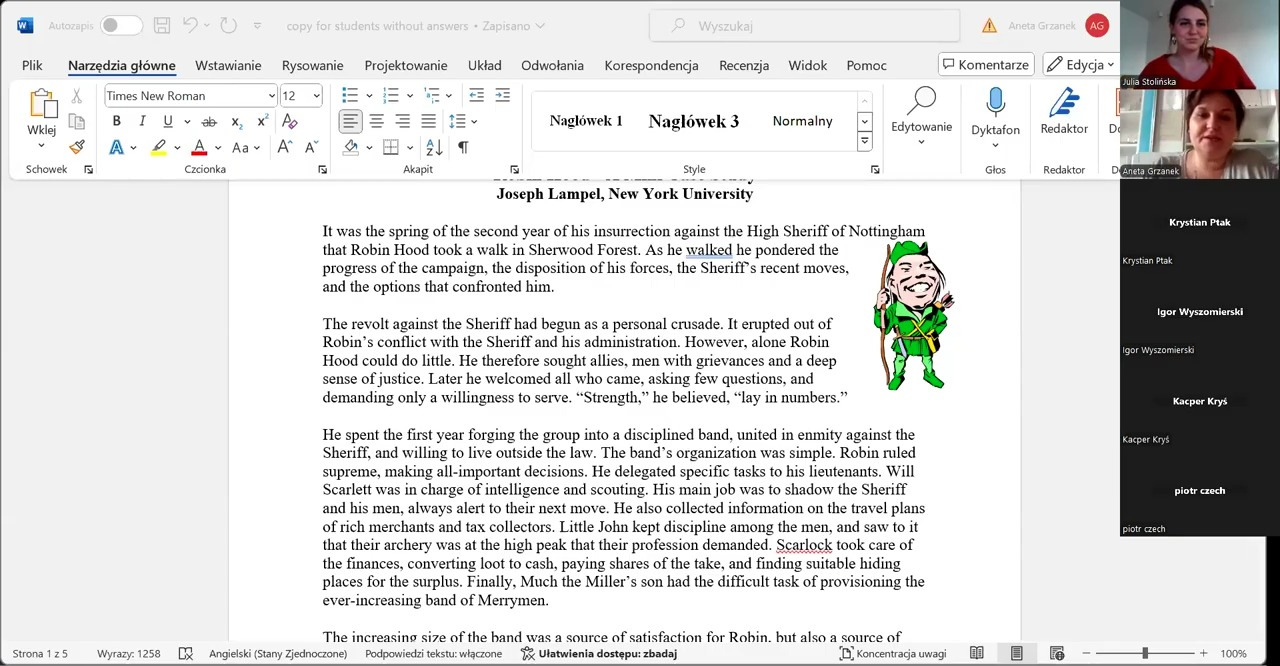Select Nagłówek 3 style
This screenshot has height=666, width=1280.
point(694,121)
